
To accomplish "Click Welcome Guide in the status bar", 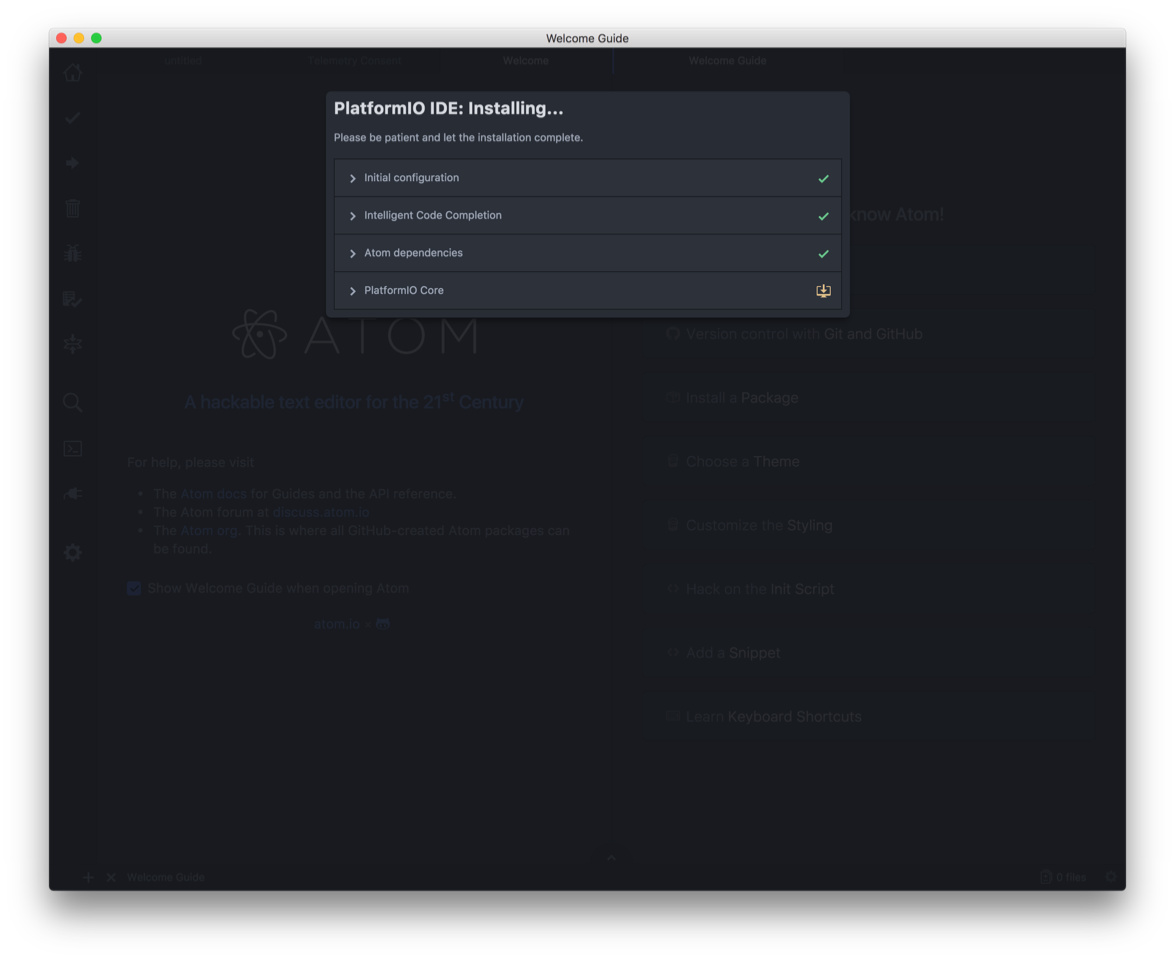I will pos(166,877).
